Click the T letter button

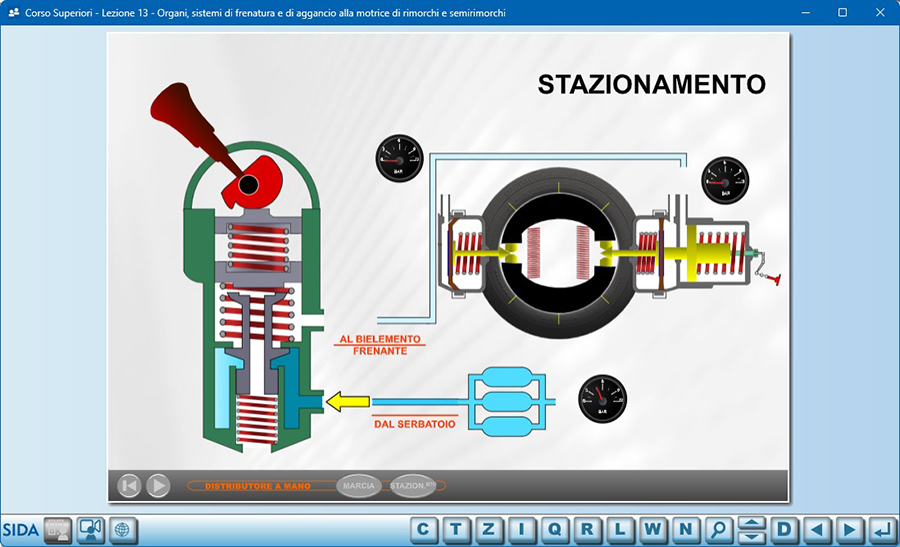tap(457, 529)
